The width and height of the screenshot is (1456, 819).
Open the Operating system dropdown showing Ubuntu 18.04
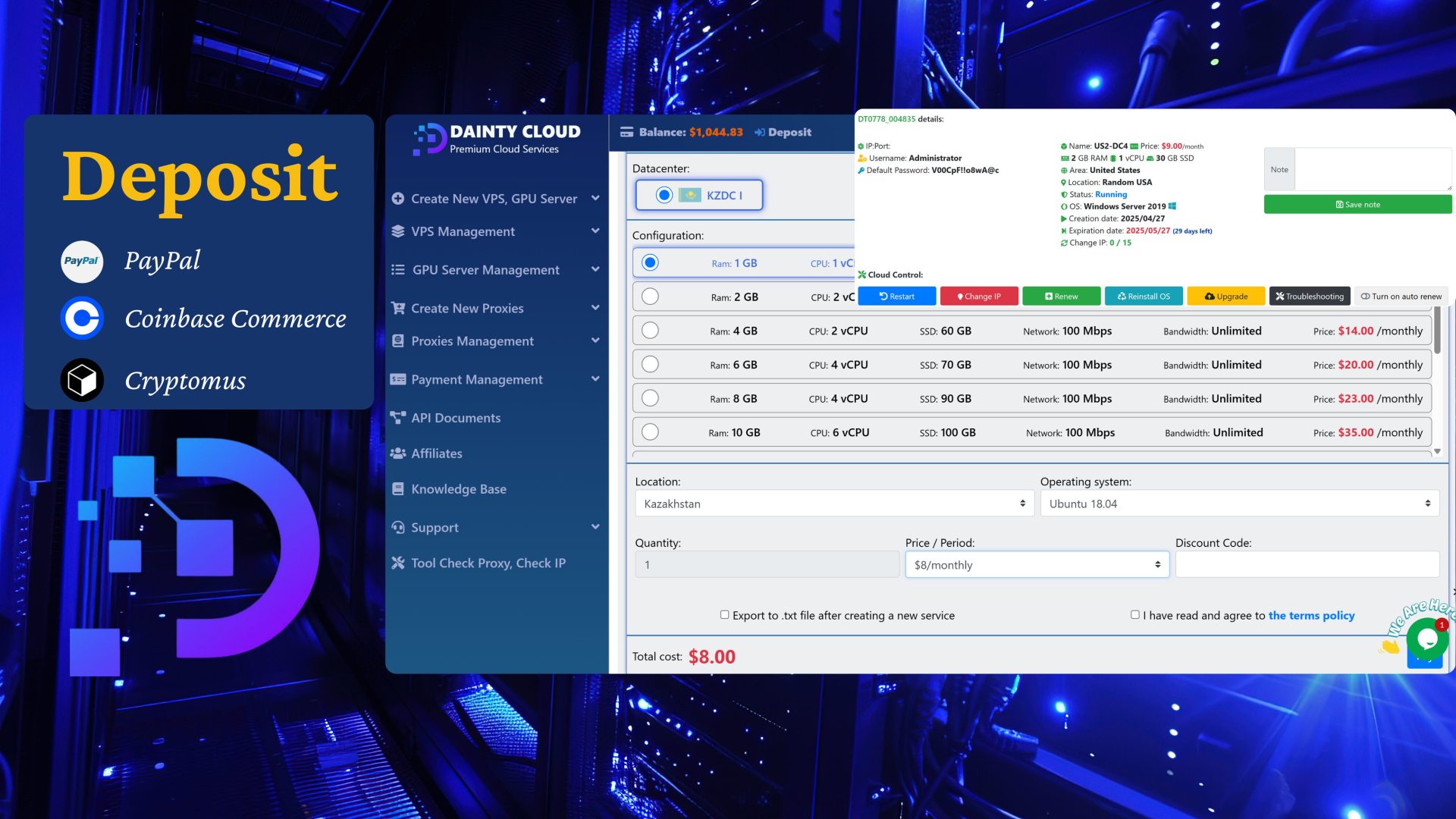point(1239,504)
